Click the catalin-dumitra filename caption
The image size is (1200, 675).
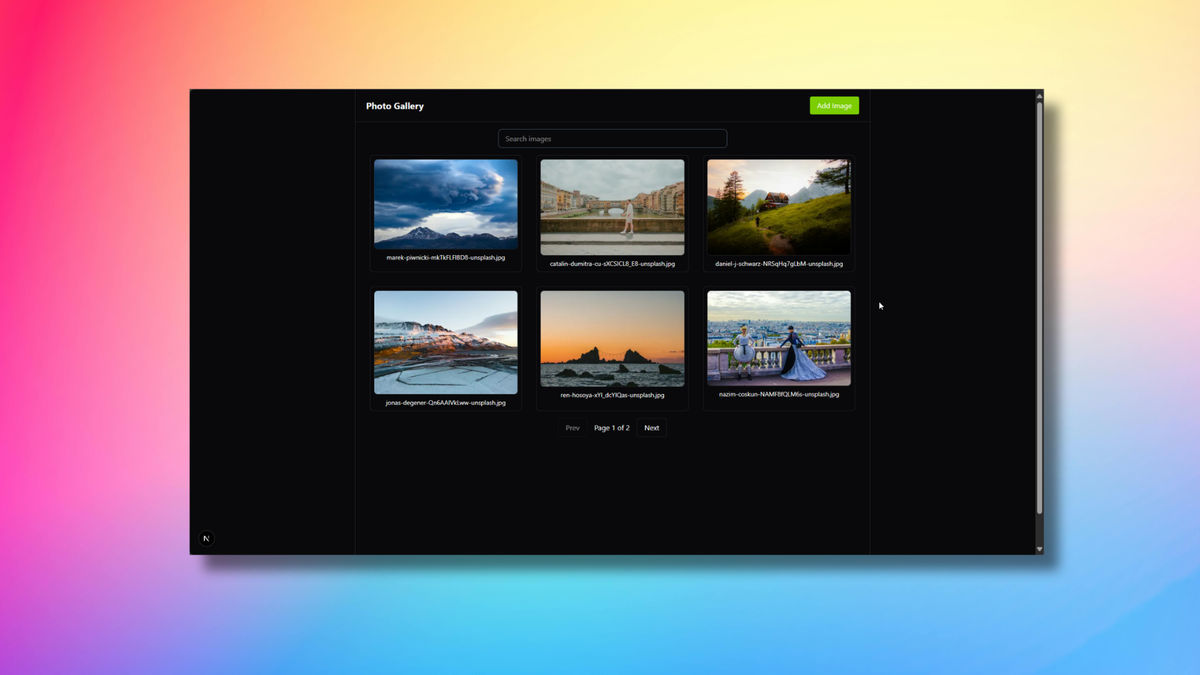[x=612, y=264]
